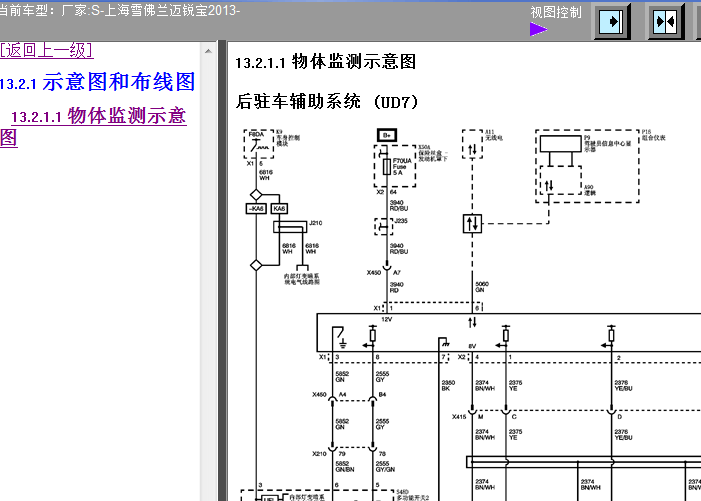Screen dimensions: 701x501
Task: Click the A90 逻辑 label
Action: [590, 190]
